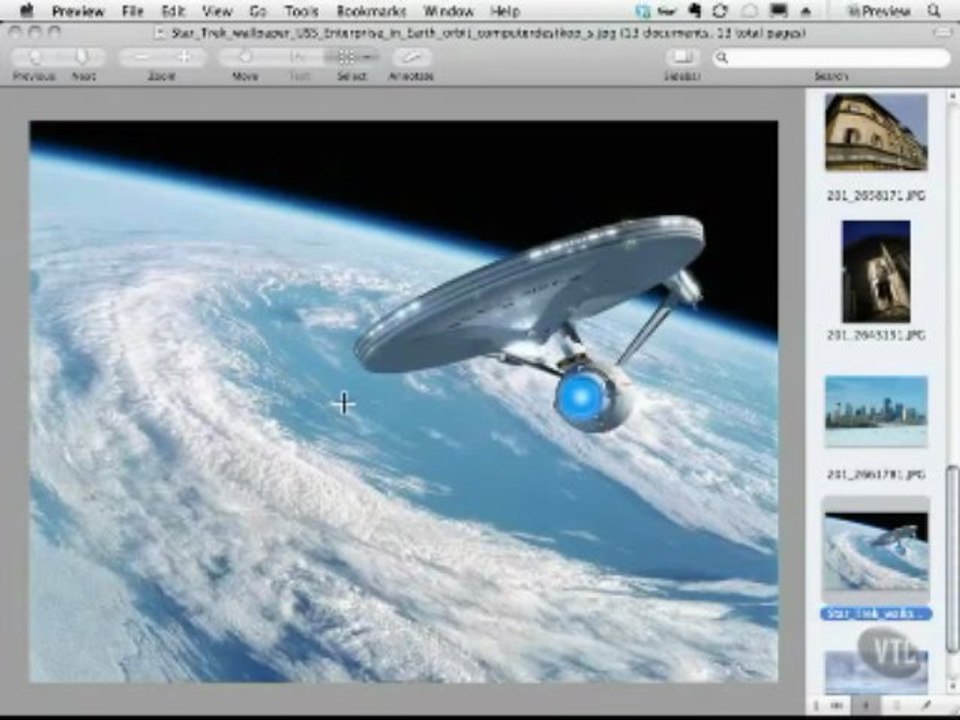Zoom out with the minus button

141,57
